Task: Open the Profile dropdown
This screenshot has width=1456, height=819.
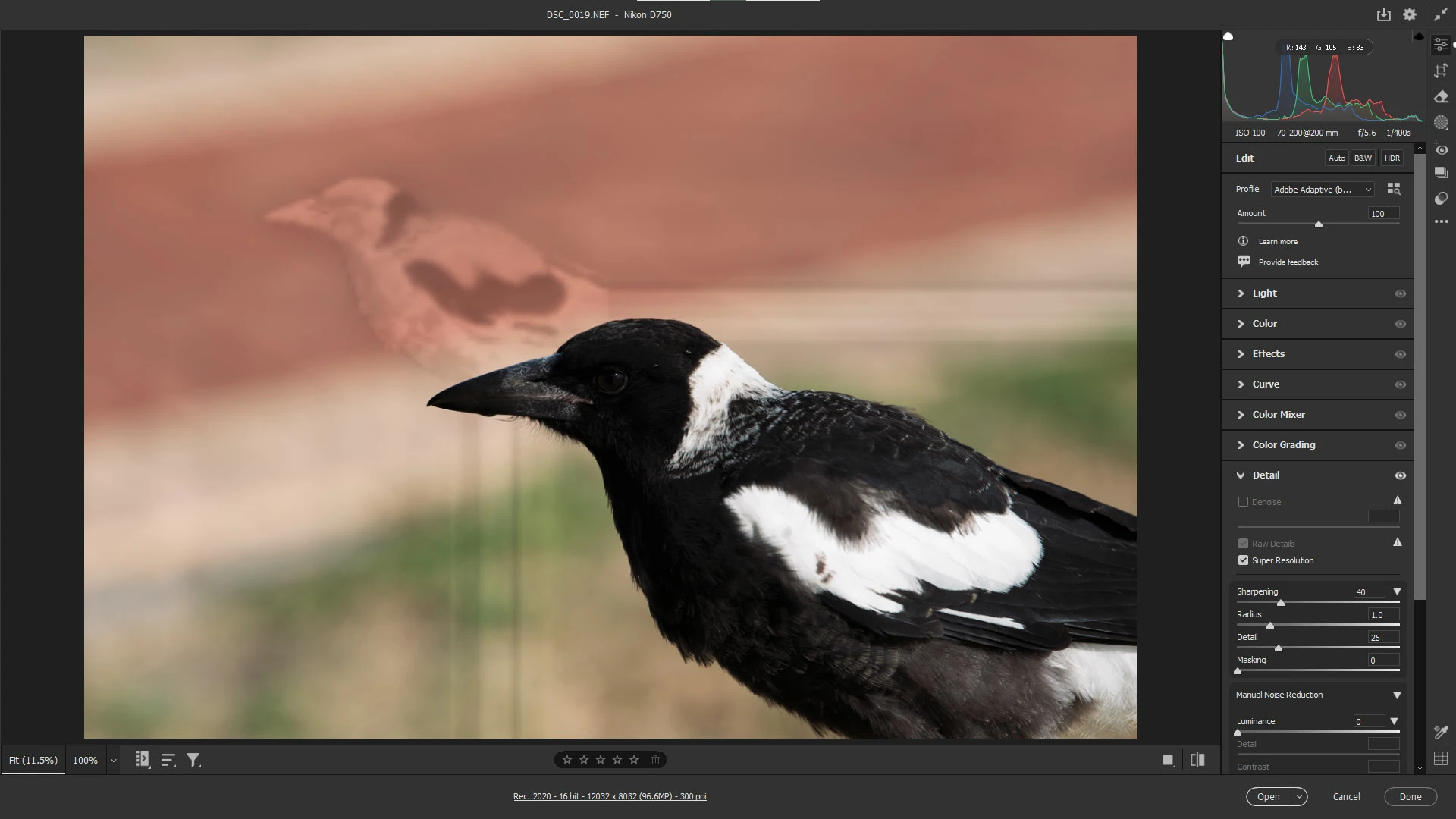Action: [1323, 190]
